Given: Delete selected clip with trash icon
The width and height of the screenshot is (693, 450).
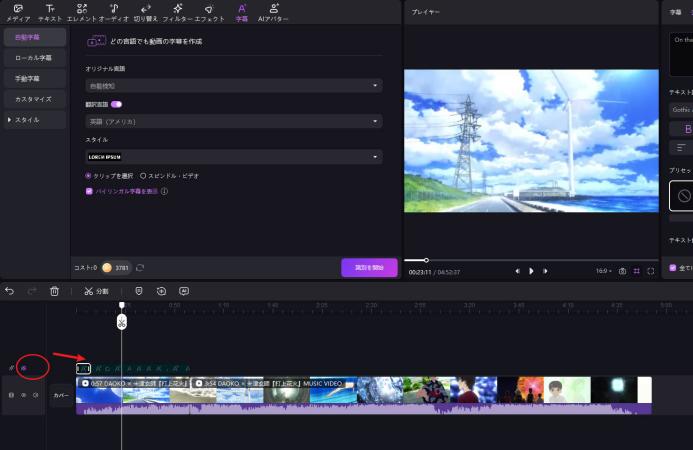Looking at the screenshot, I should (55, 291).
